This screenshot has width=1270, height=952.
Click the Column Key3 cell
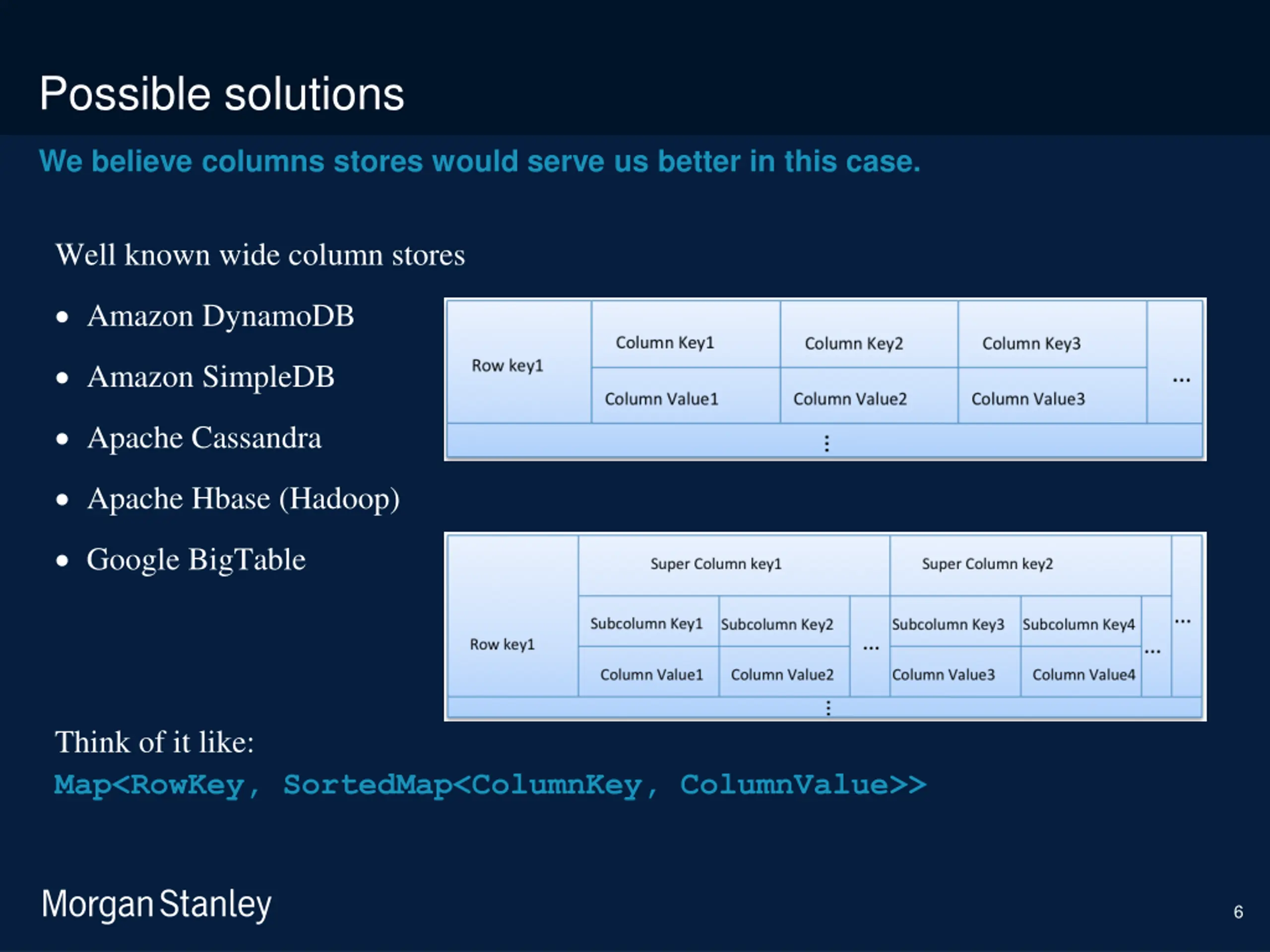[1031, 343]
